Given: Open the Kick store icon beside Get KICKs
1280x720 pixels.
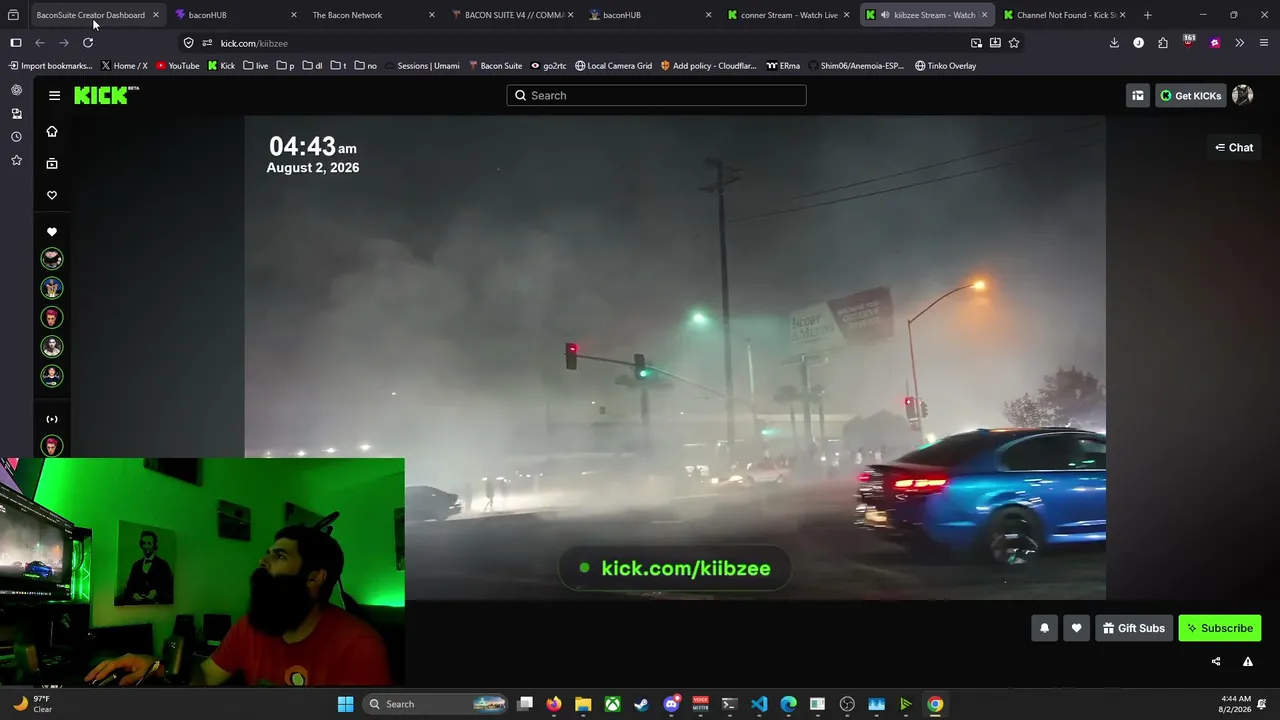Looking at the screenshot, I should [x=1138, y=95].
